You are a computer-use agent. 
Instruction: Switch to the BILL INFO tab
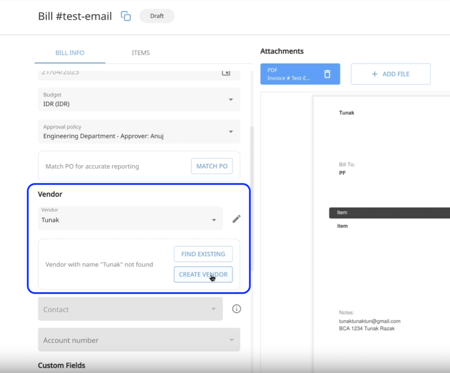point(70,53)
